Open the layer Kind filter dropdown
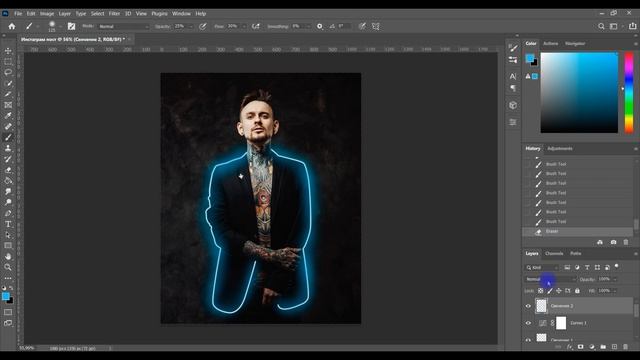 tap(542, 267)
